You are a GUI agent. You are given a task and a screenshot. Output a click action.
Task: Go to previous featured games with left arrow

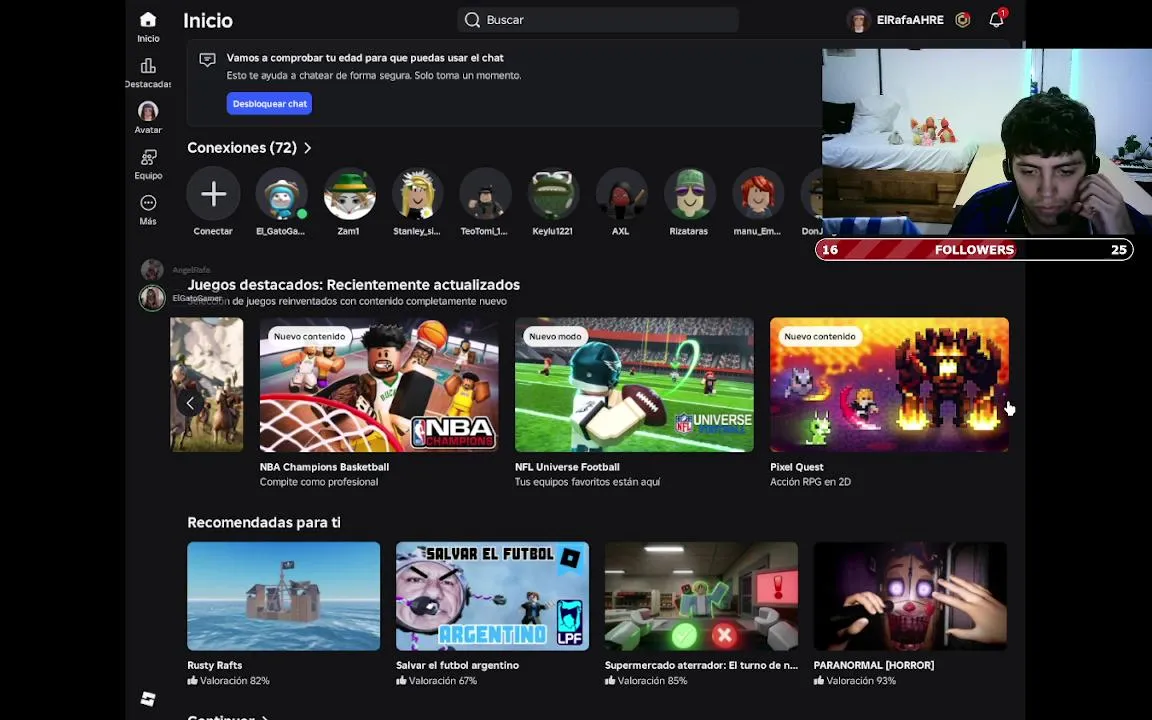(x=190, y=403)
